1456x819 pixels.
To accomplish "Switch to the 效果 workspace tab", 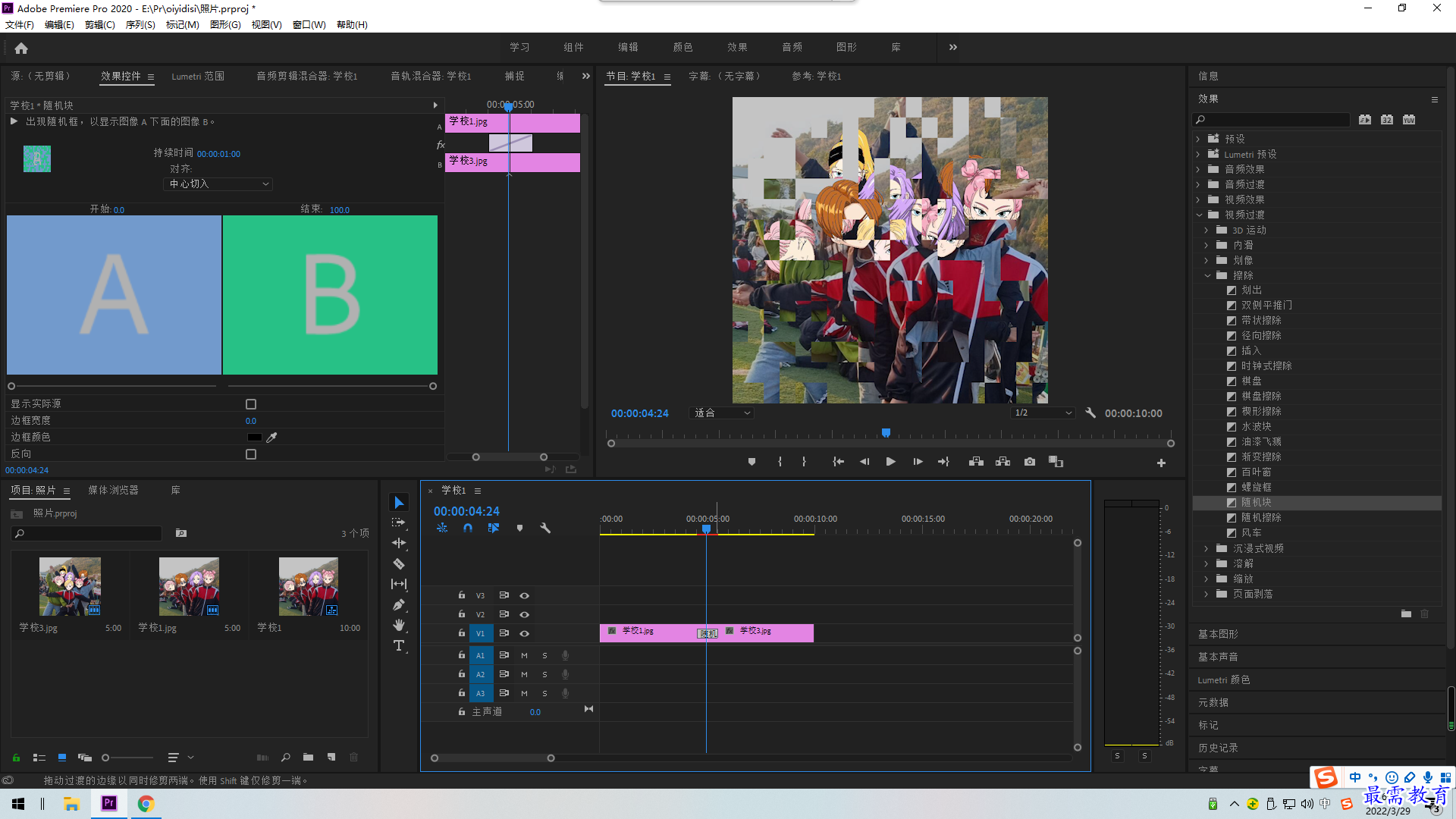I will click(x=737, y=48).
